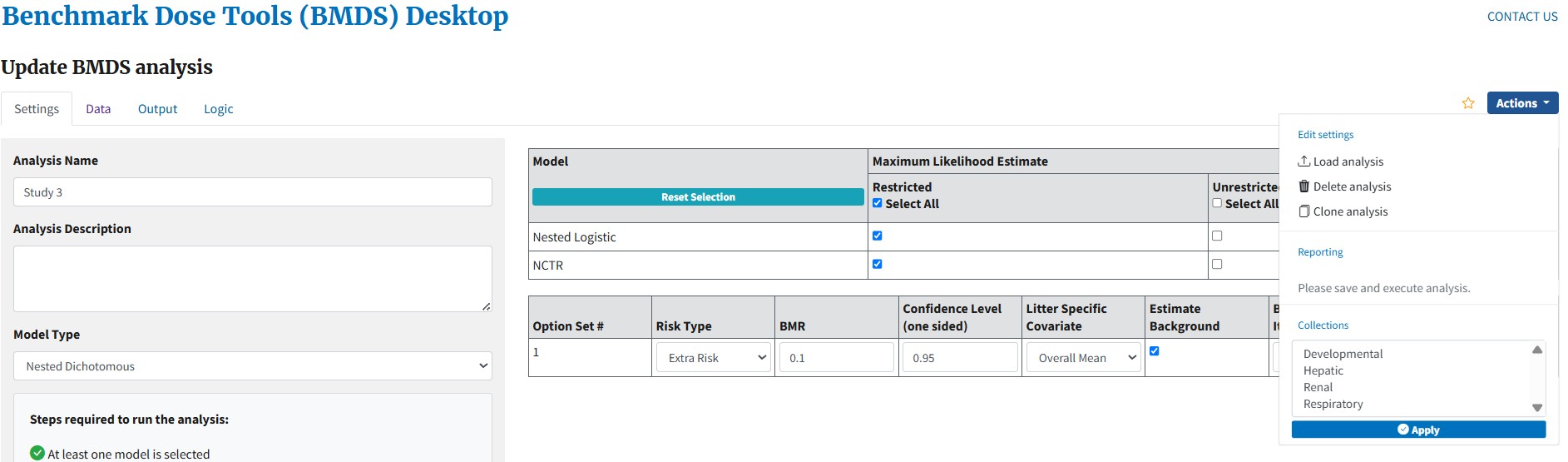This screenshot has width=1568, height=462.
Task: Click At least one model is selected text
Action: (128, 454)
